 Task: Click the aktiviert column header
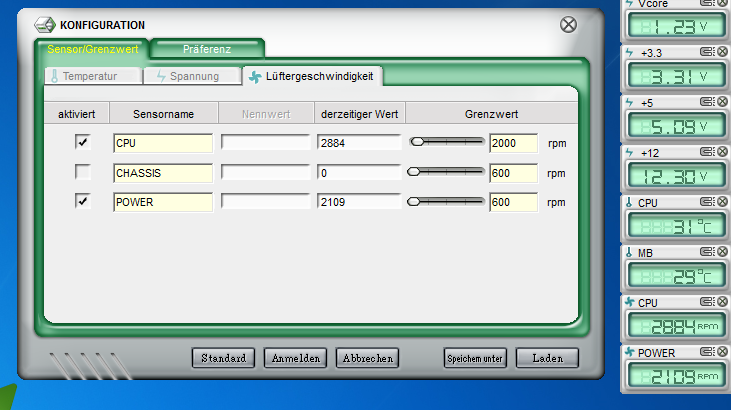pos(76,114)
